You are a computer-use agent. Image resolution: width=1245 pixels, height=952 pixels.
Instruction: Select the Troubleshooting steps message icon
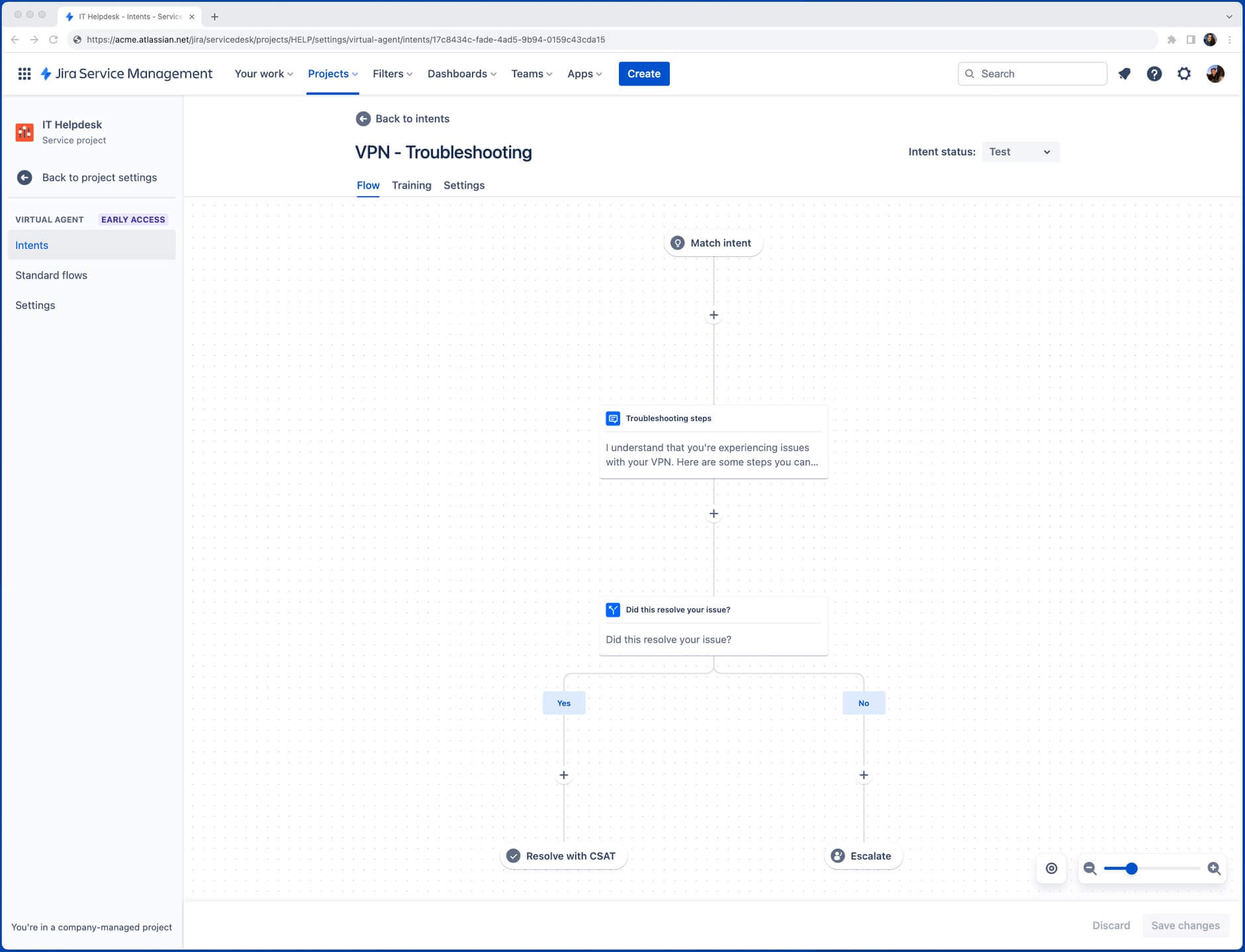614,418
